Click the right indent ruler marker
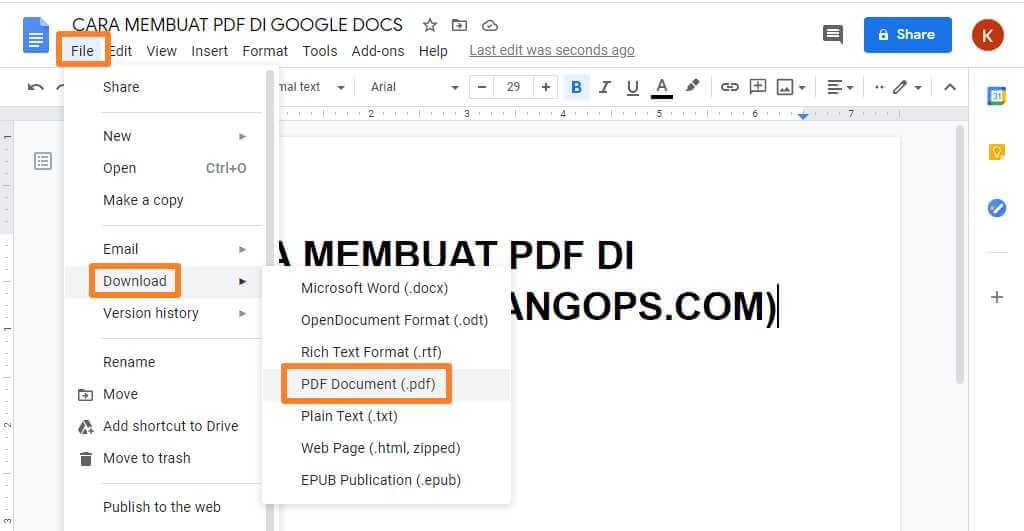Viewport: 1024px width, 531px height. click(x=803, y=116)
